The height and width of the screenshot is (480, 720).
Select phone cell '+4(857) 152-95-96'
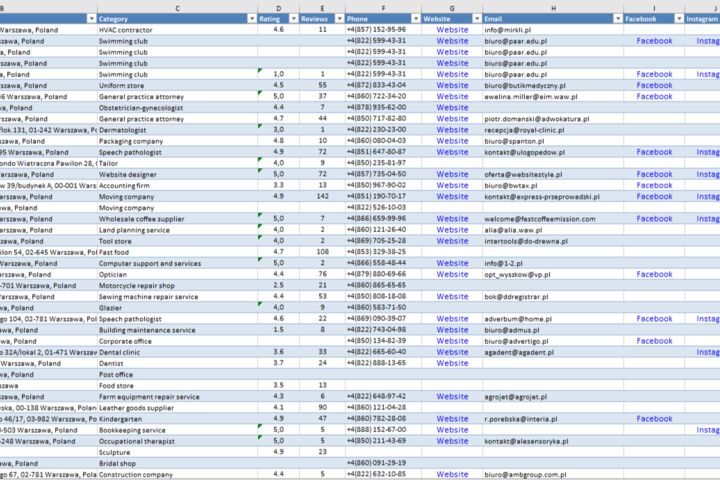383,30
